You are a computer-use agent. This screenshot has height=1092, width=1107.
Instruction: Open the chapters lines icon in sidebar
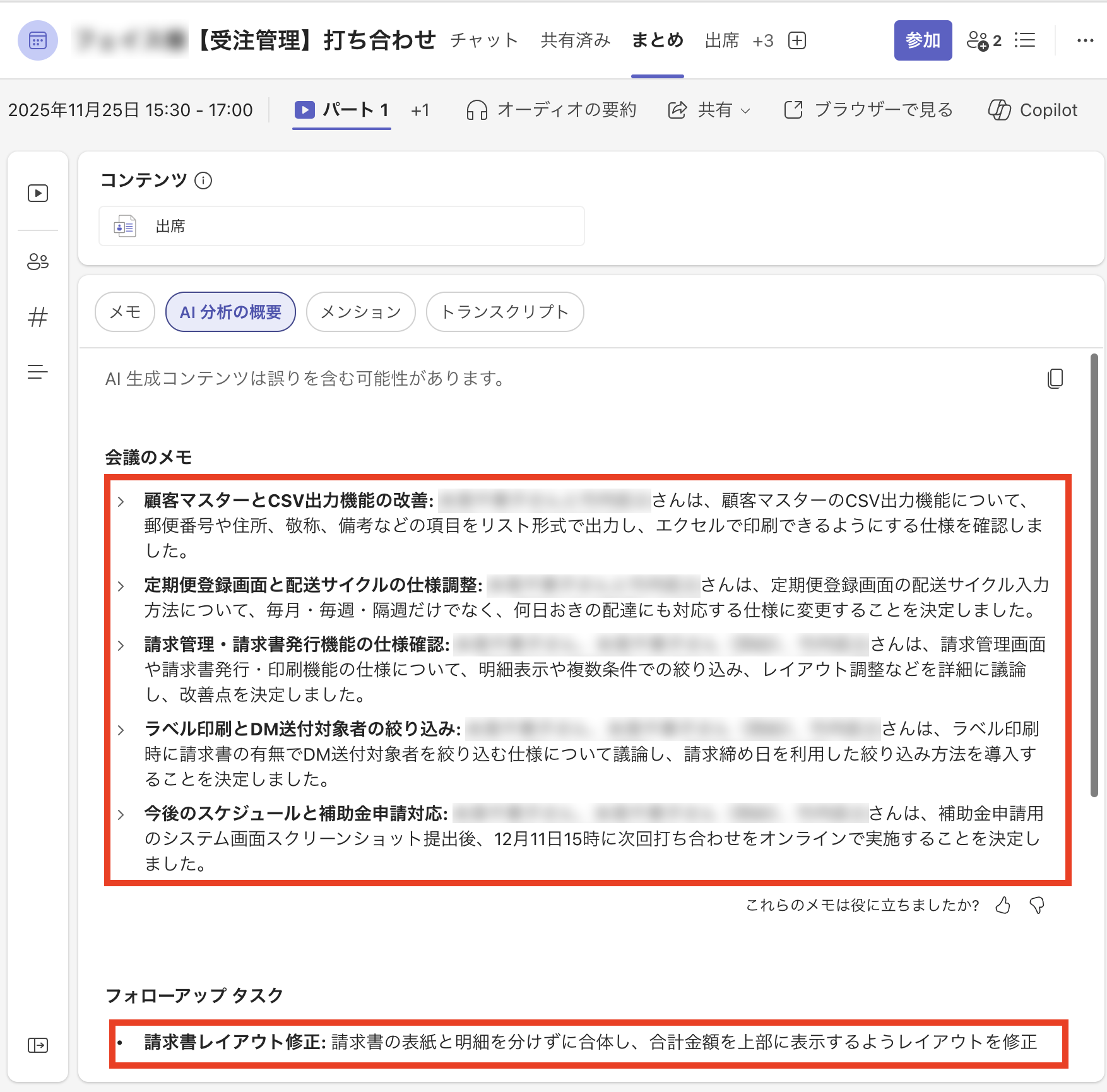(38, 372)
